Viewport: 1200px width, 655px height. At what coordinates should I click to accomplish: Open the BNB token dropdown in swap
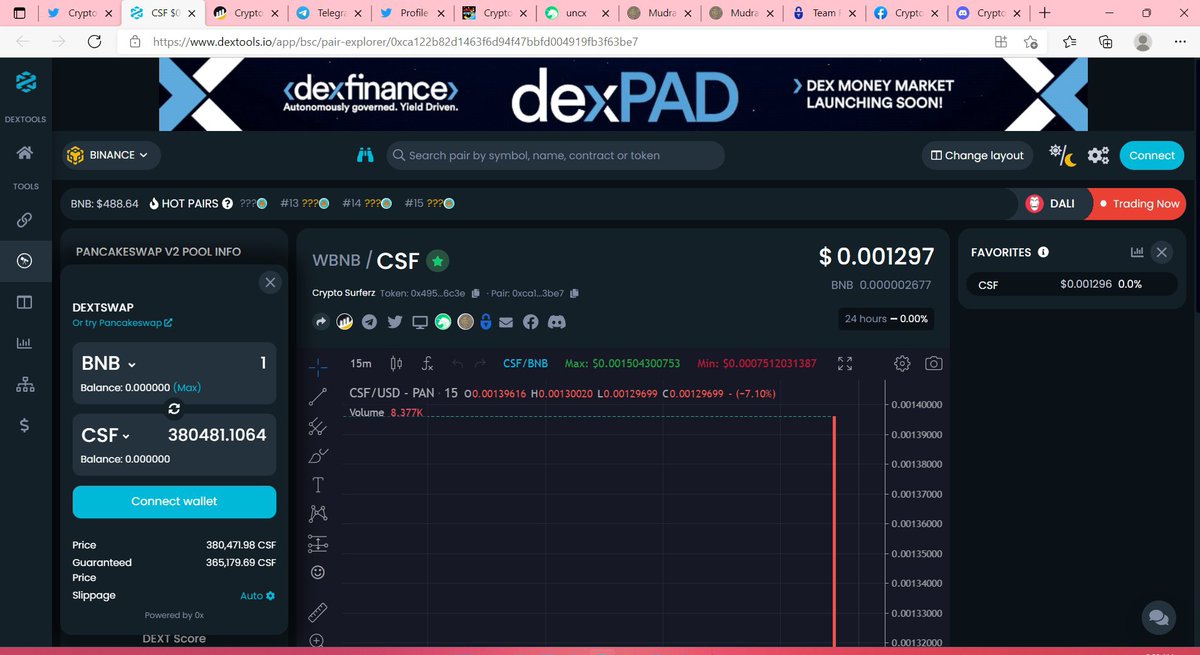tap(109, 363)
